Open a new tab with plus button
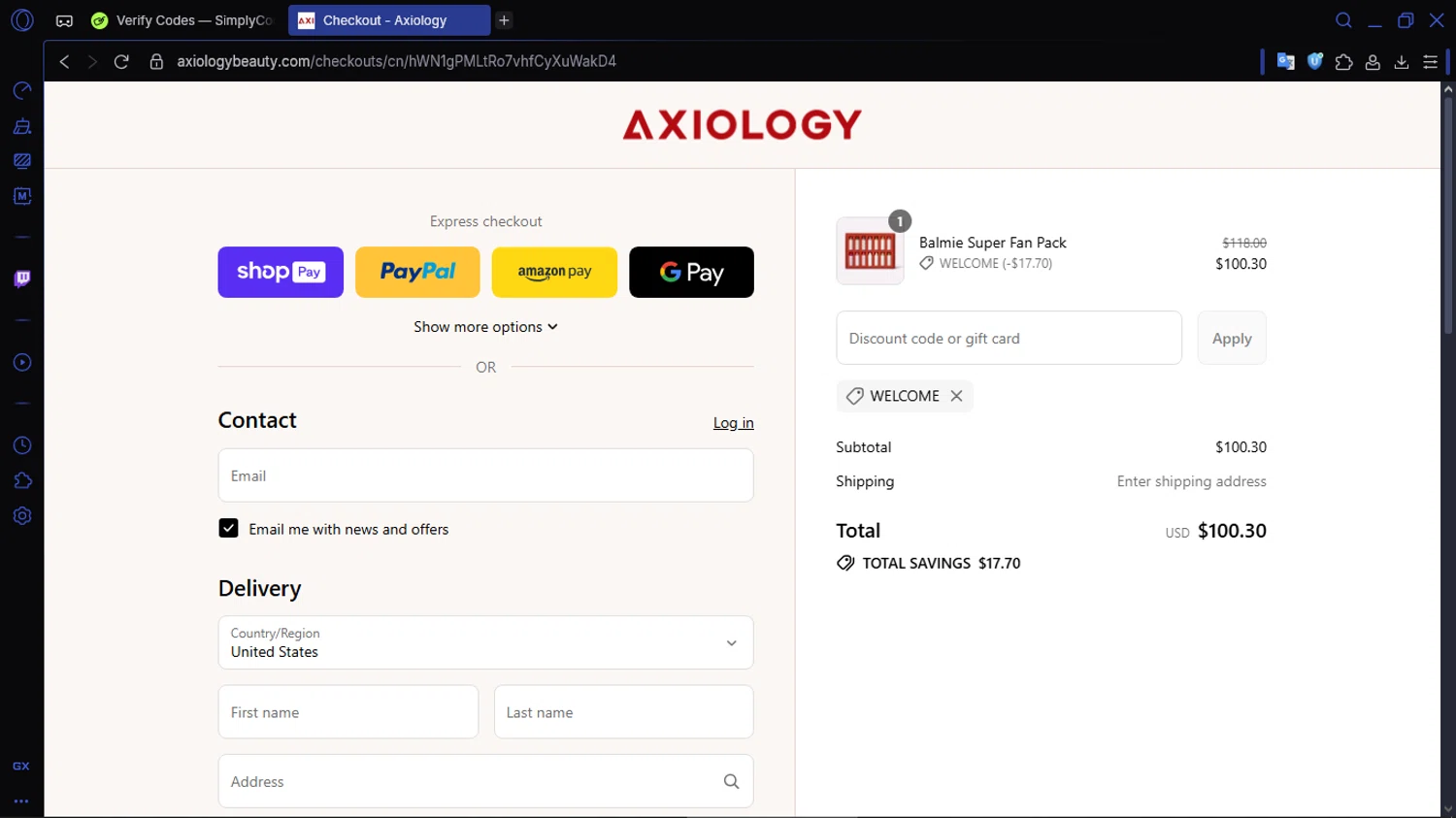The height and width of the screenshot is (818, 1456). coord(504,20)
